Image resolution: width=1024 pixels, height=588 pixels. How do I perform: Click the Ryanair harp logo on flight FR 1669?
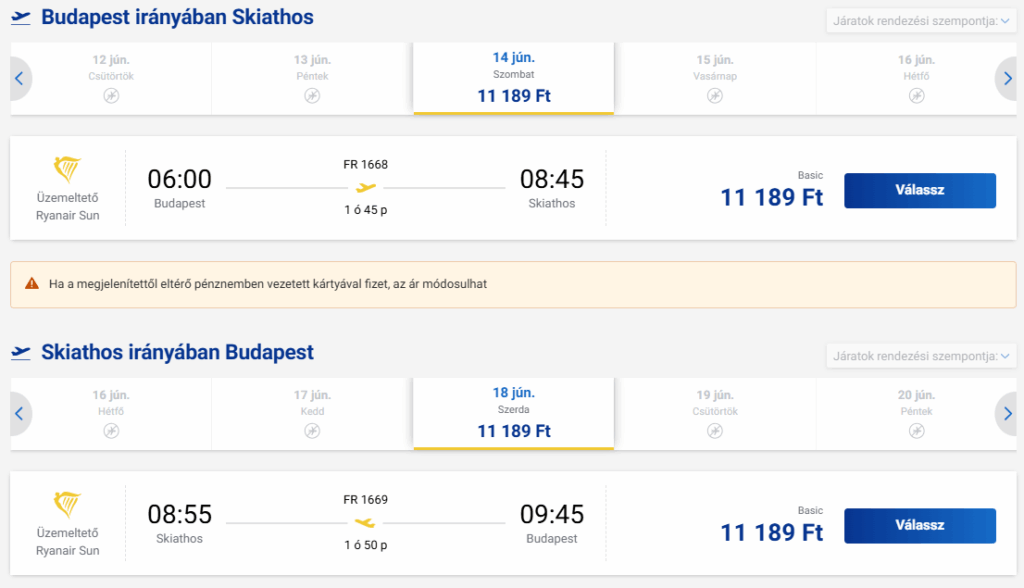67,505
